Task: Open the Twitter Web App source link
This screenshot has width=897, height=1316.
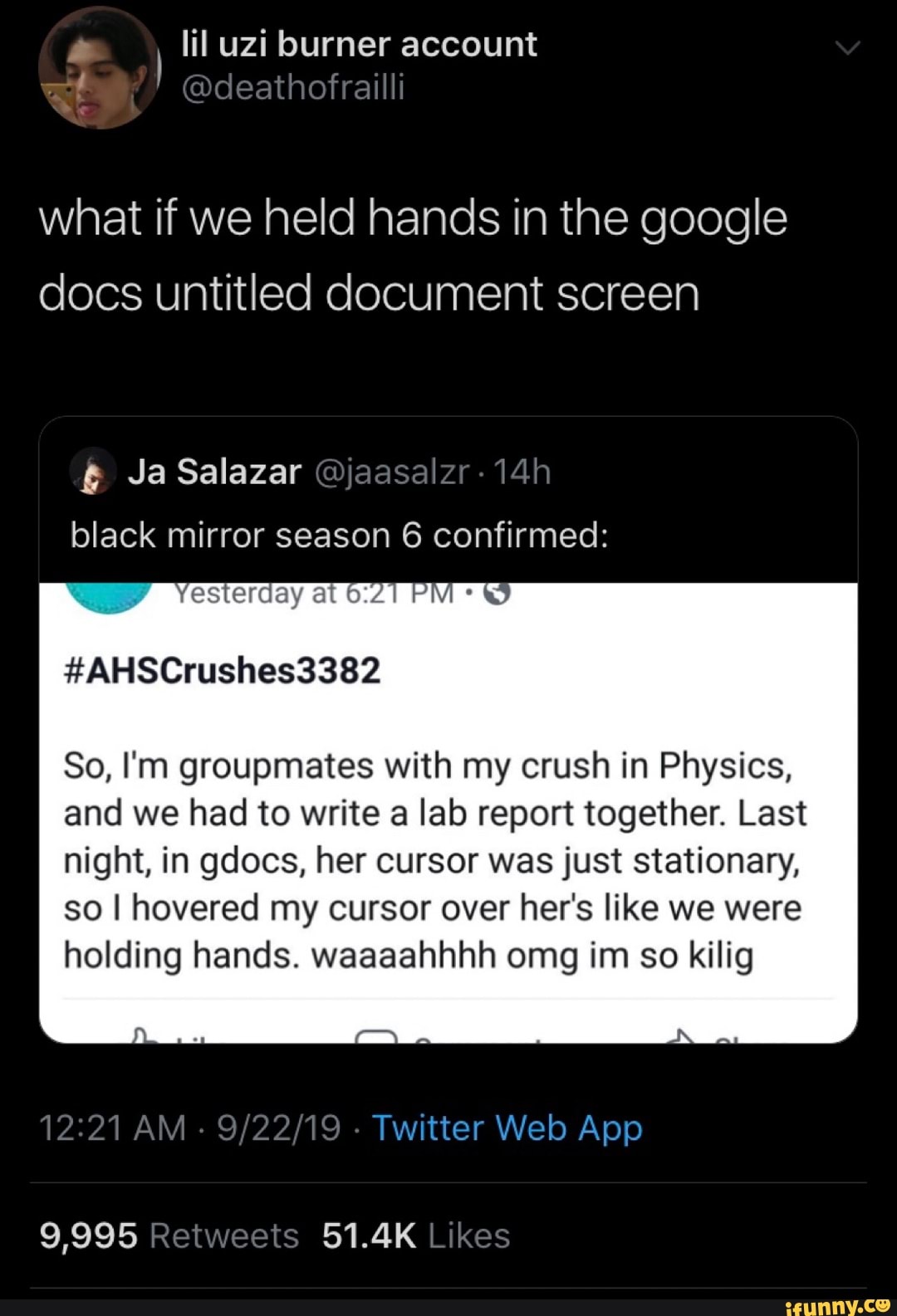Action: [507, 1128]
